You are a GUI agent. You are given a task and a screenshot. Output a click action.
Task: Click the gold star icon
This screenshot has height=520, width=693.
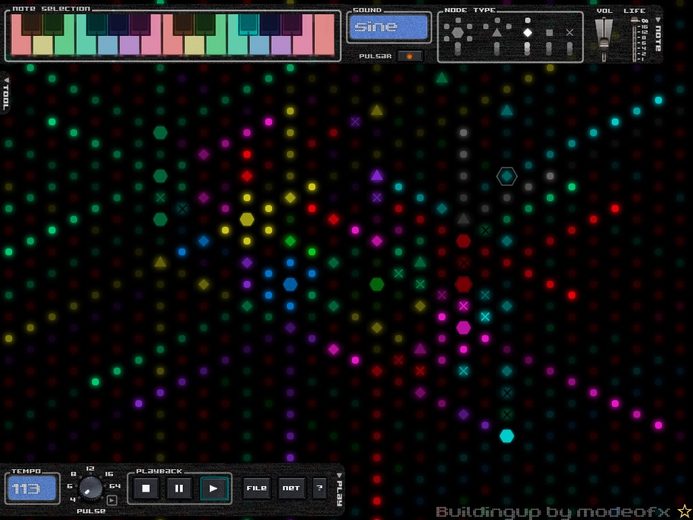pos(685,512)
